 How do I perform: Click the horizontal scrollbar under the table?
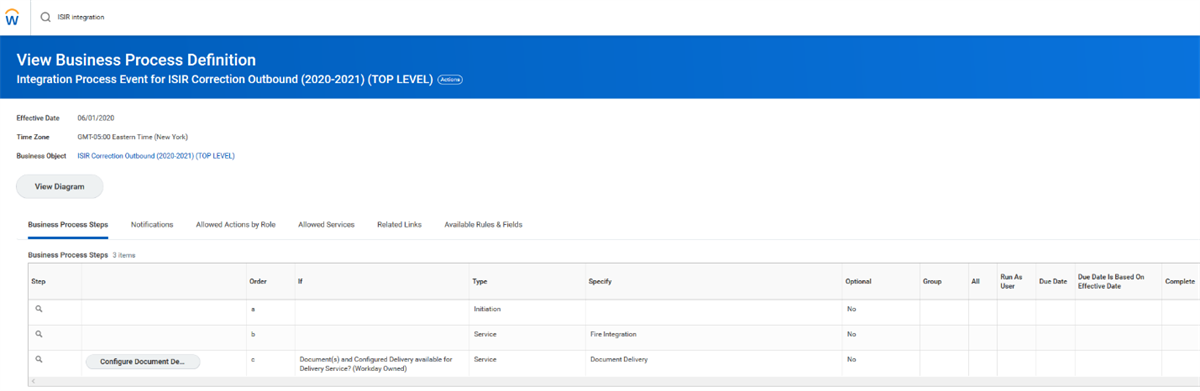pos(600,381)
